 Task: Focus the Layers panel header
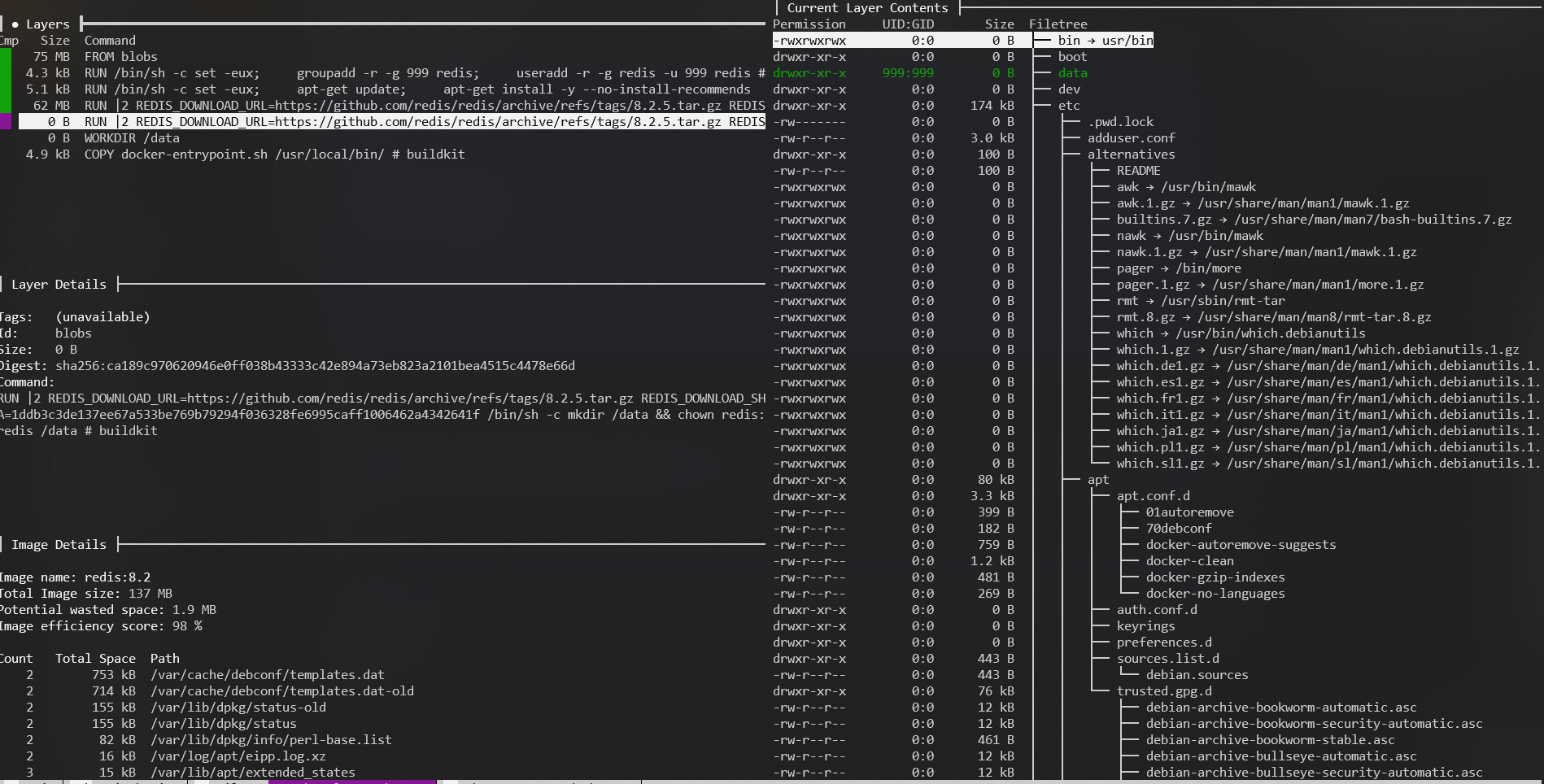coord(47,24)
